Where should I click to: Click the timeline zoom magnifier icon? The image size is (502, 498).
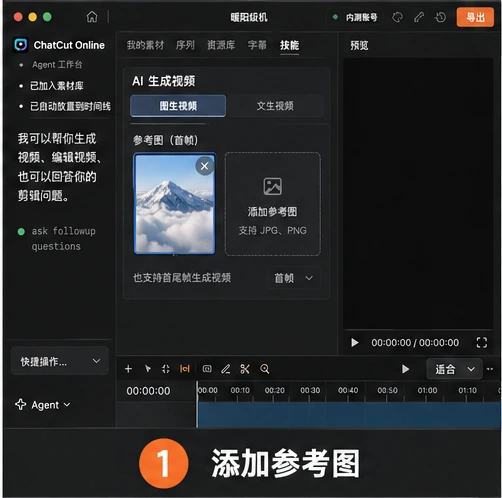pos(265,369)
